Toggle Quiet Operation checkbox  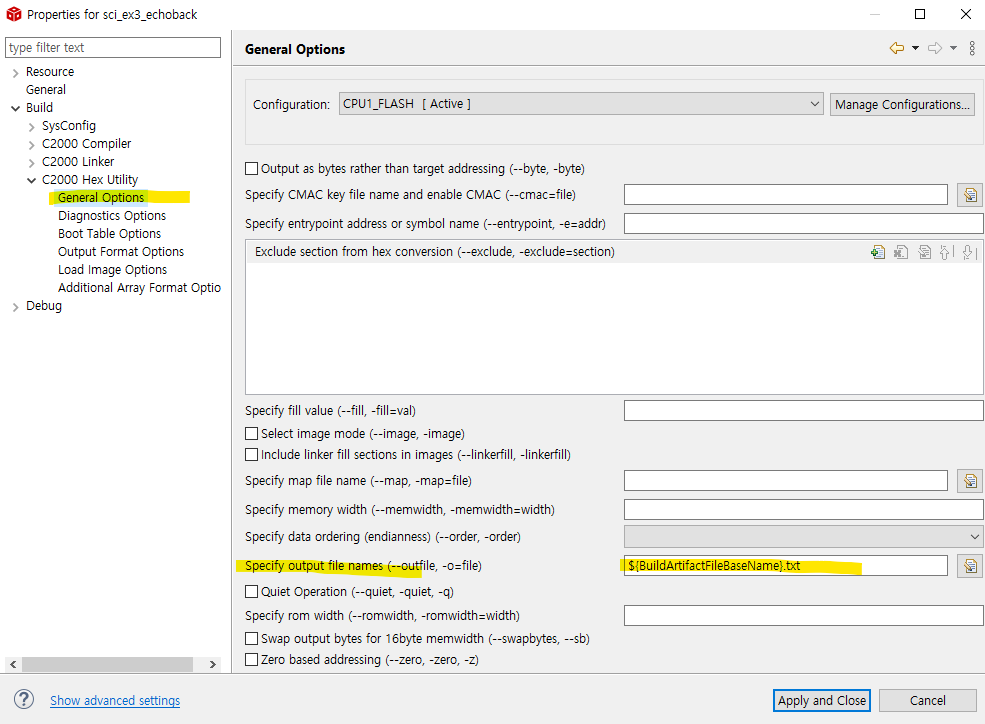coord(251,592)
